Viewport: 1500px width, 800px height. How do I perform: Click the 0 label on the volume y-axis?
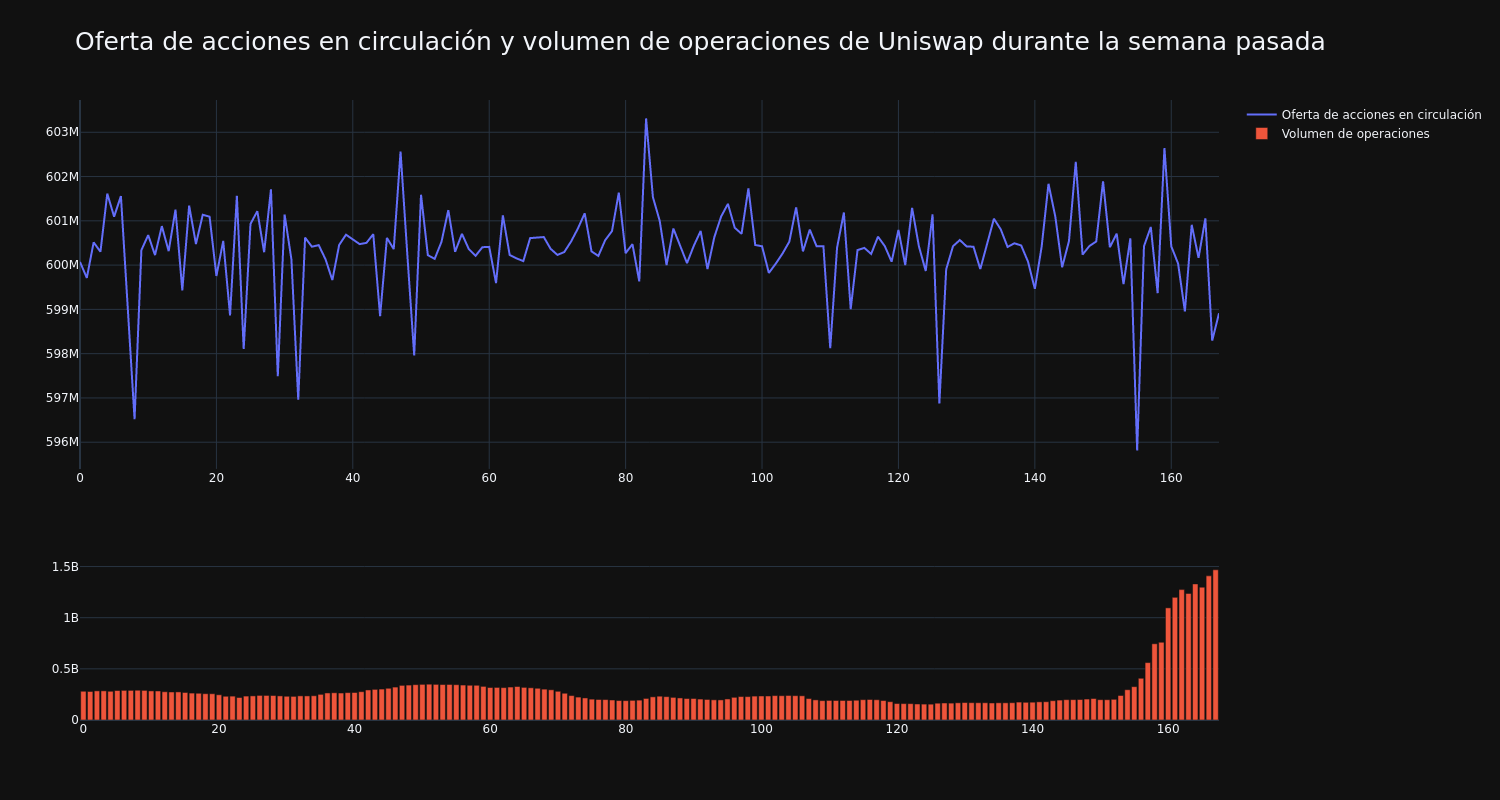tap(75, 720)
